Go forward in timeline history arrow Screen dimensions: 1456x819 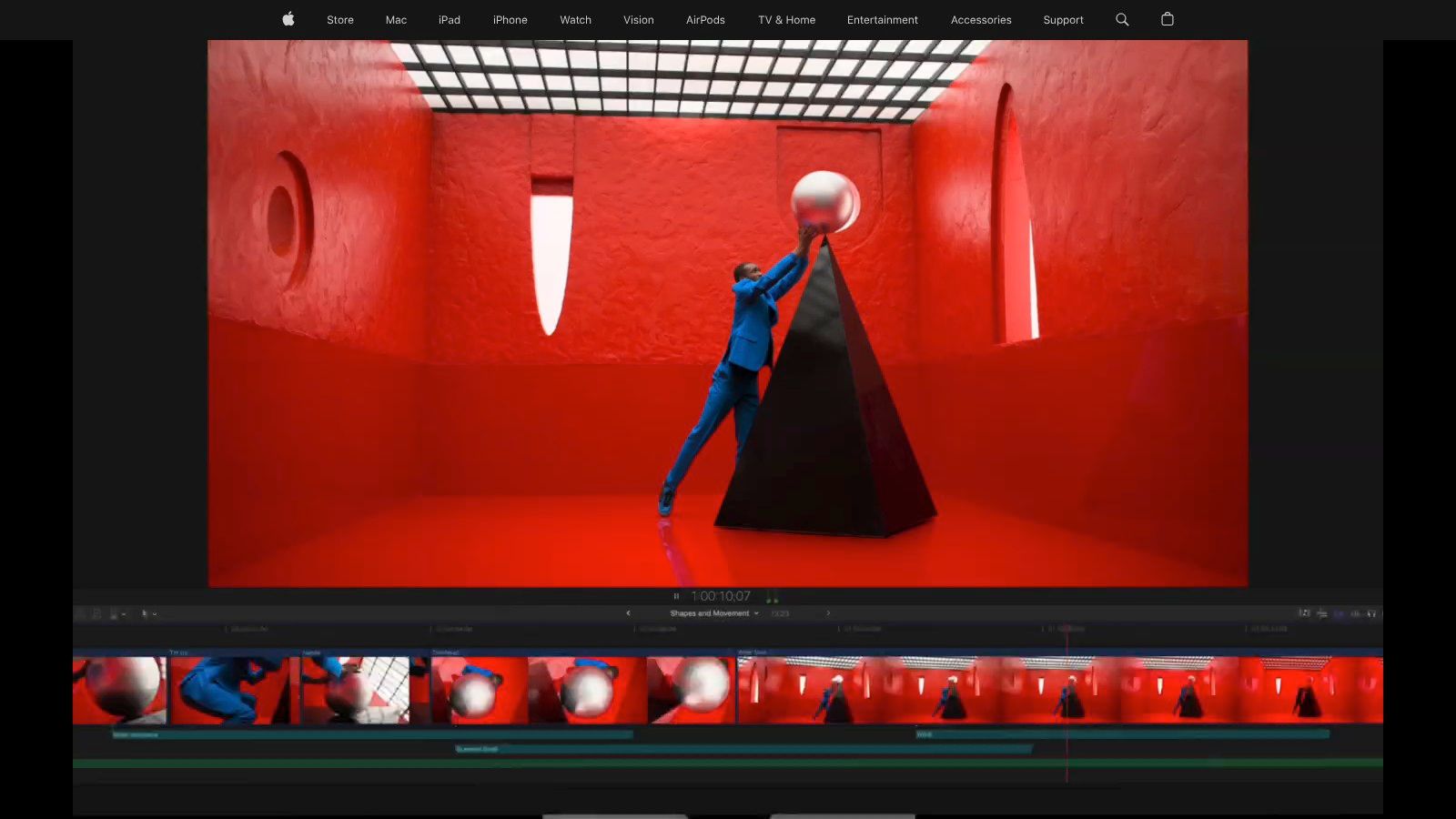(x=828, y=613)
